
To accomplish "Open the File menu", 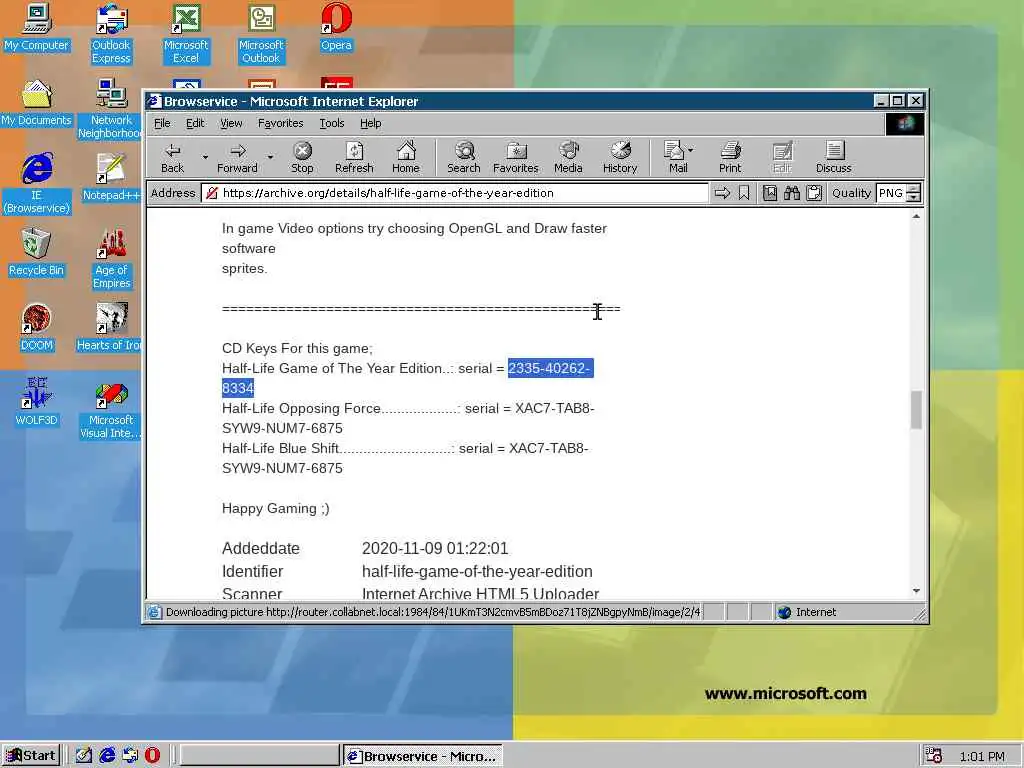I will [x=162, y=123].
